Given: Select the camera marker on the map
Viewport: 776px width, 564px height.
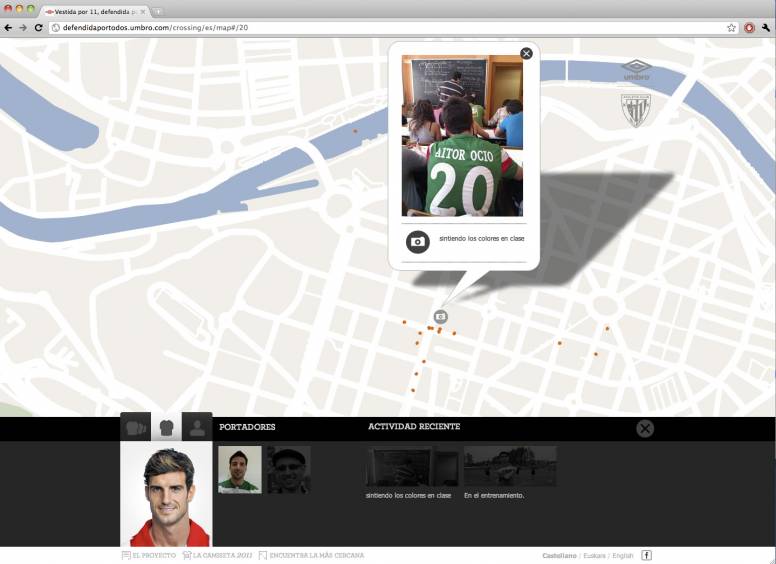Looking at the screenshot, I should tap(440, 317).
